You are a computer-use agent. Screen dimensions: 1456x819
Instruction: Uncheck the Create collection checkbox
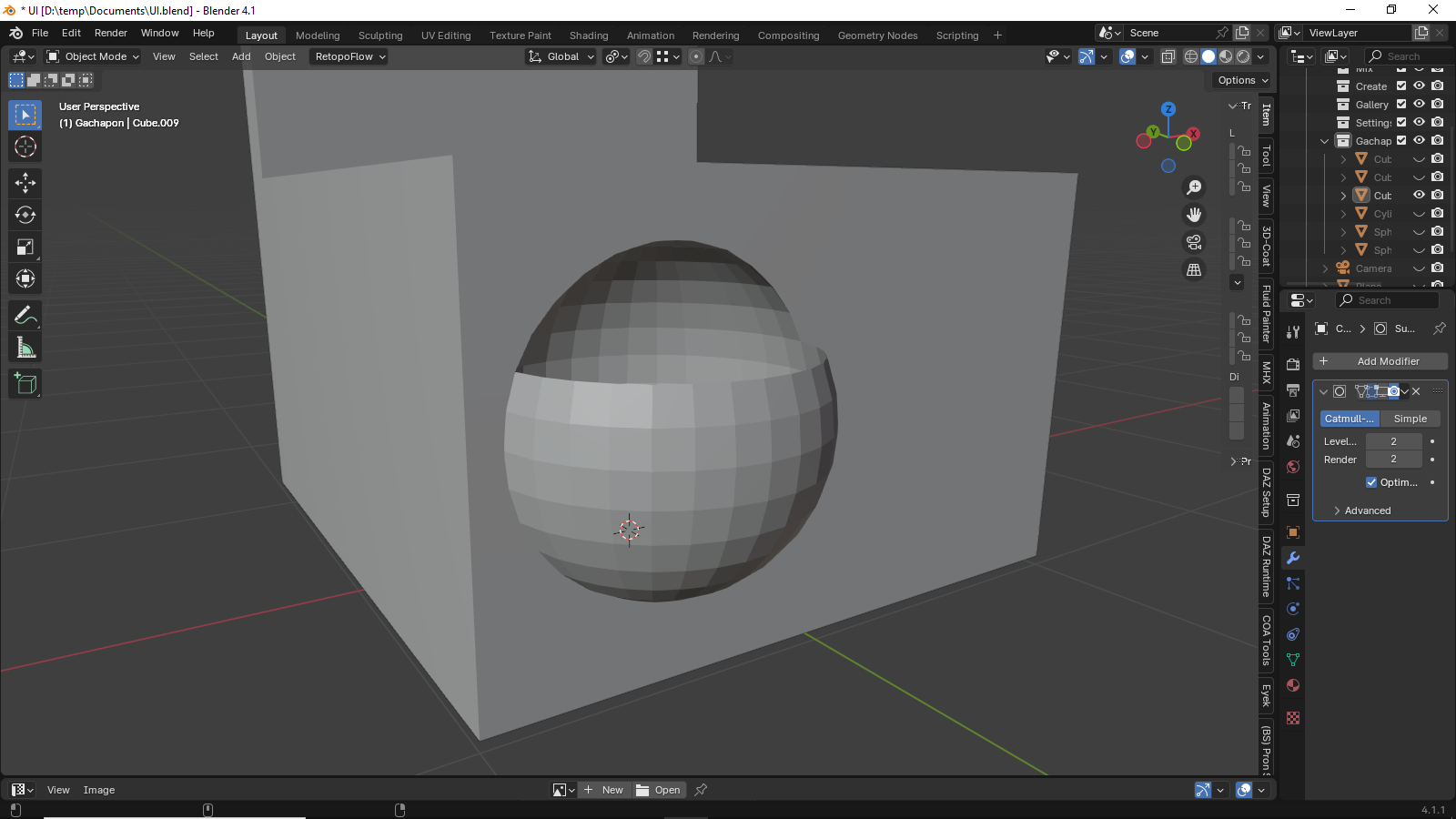(x=1401, y=86)
